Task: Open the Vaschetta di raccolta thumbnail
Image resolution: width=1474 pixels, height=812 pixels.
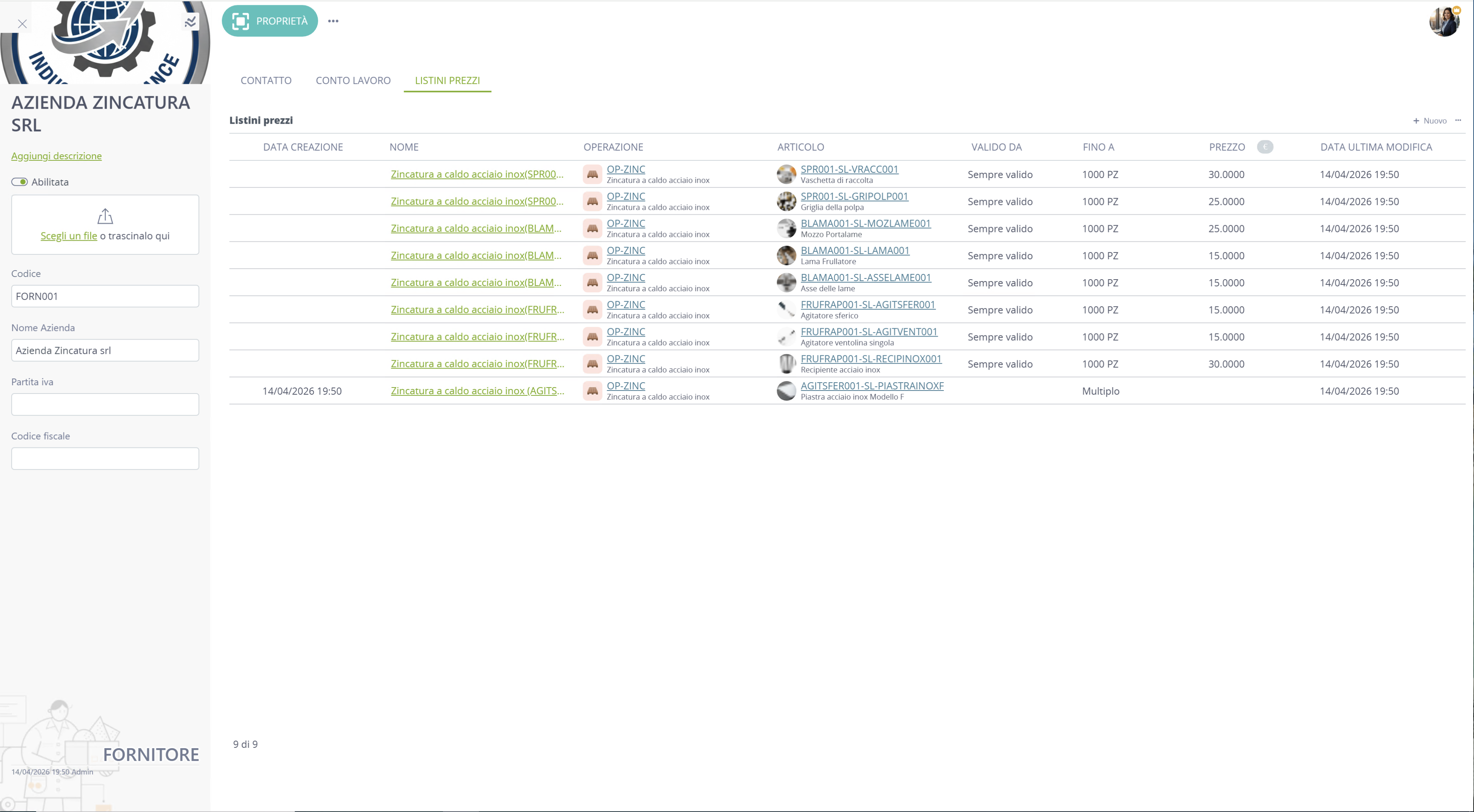Action: point(786,174)
